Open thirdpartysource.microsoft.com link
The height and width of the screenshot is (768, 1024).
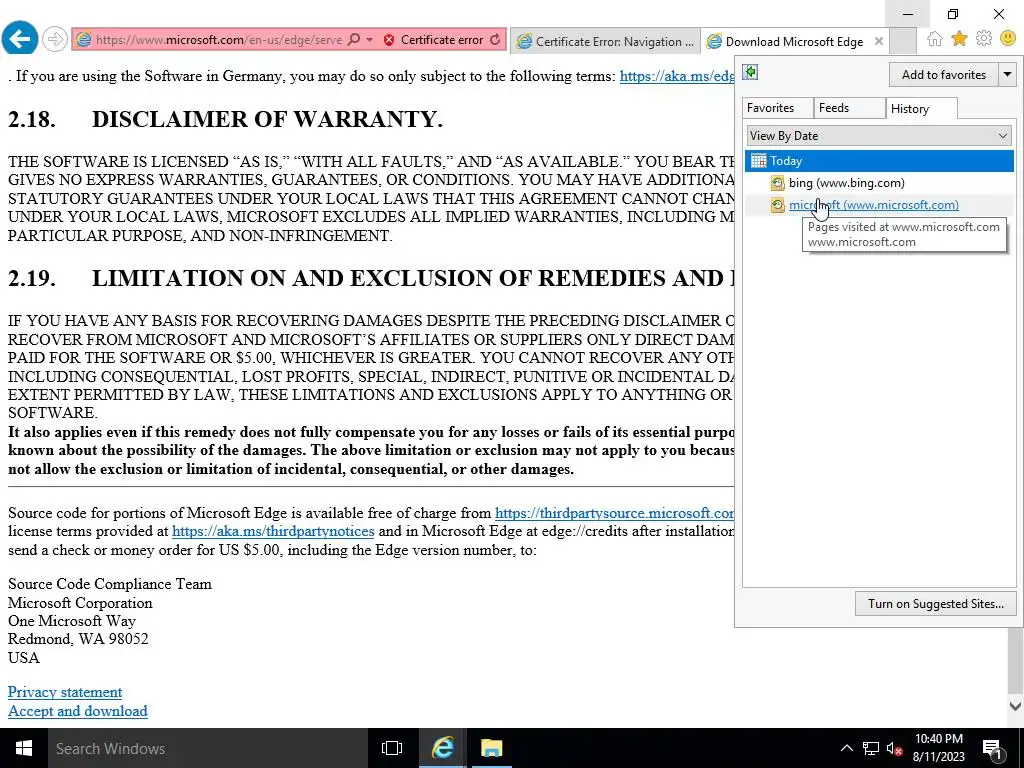(x=615, y=513)
